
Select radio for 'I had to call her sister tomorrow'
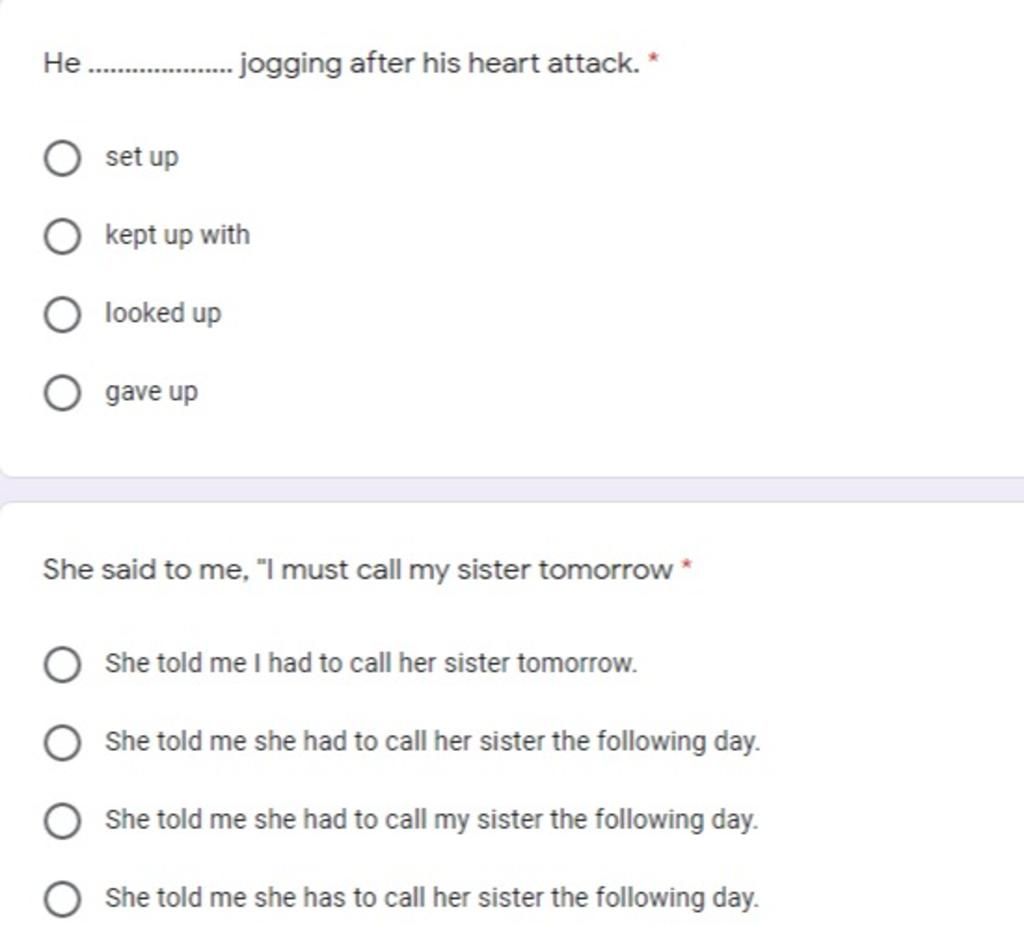(x=63, y=664)
